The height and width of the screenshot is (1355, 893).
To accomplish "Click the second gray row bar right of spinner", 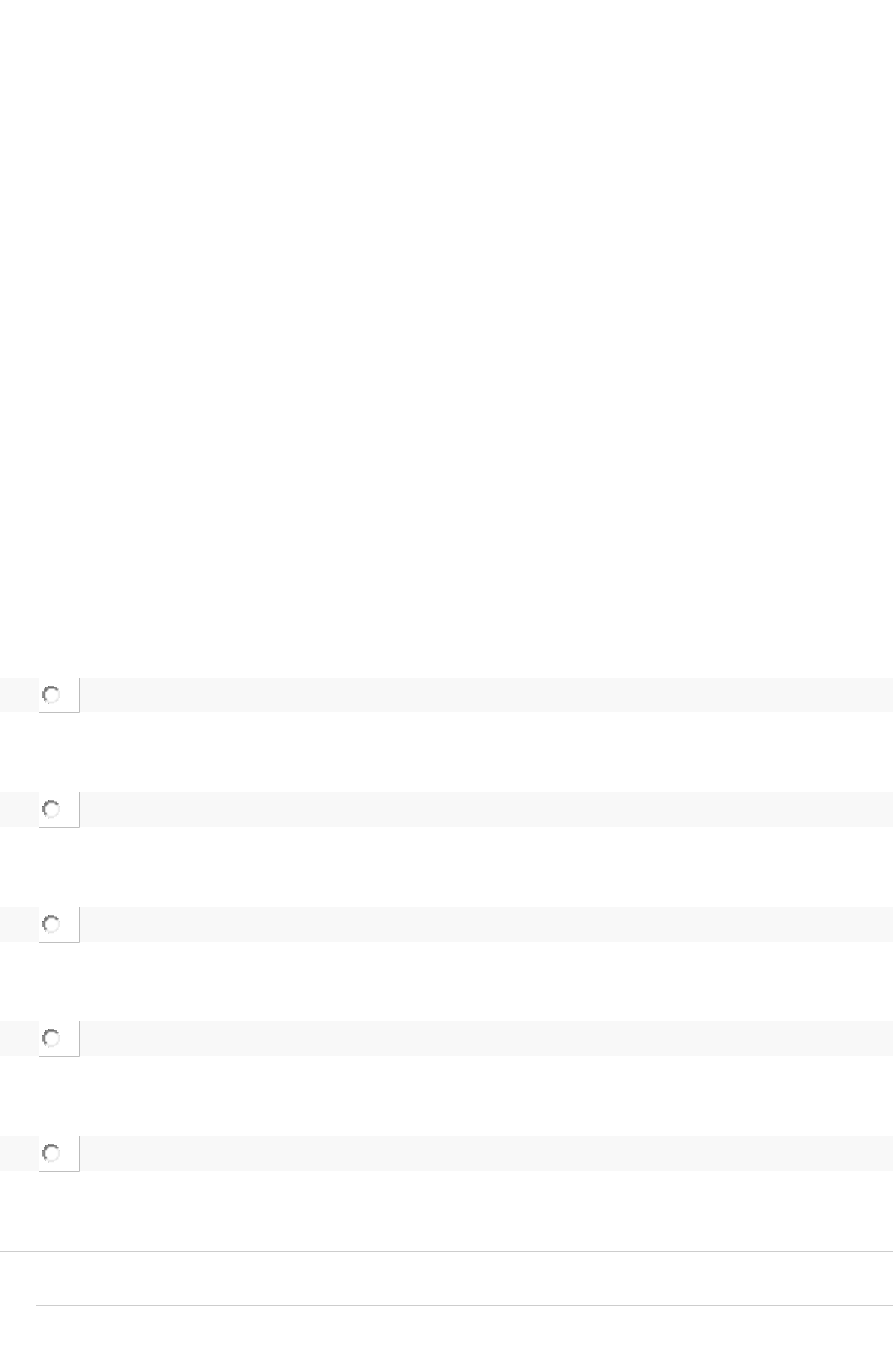I will (x=485, y=810).
